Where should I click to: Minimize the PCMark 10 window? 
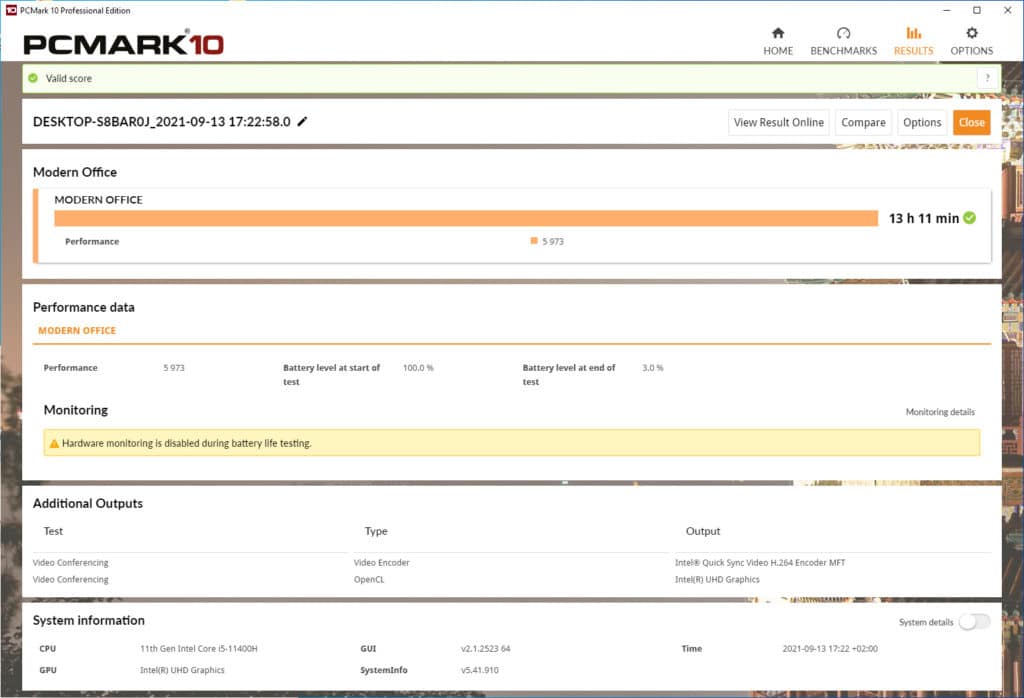click(946, 10)
